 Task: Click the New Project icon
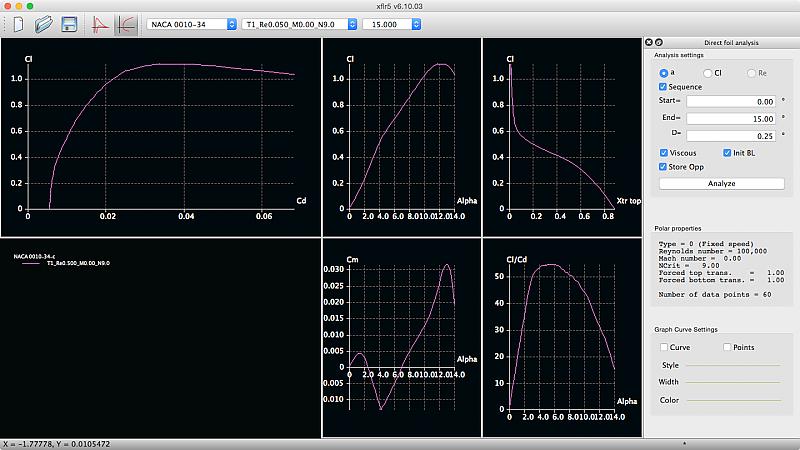[17, 23]
